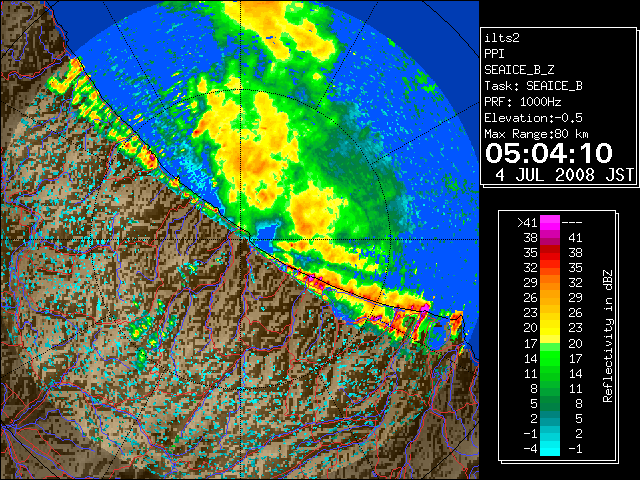Pick the light-green 17–20 dBZ legend swatch

point(550,343)
